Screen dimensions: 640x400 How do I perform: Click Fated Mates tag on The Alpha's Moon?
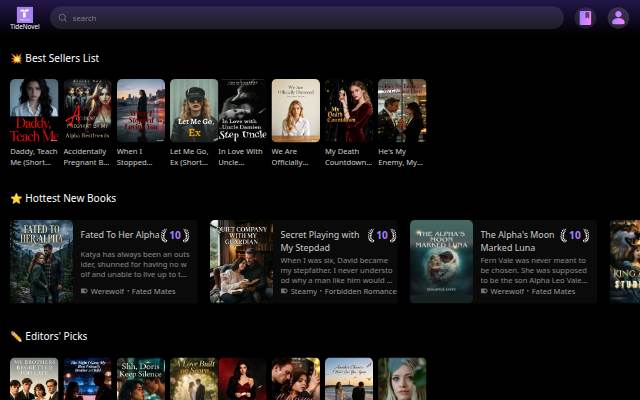[x=553, y=291]
